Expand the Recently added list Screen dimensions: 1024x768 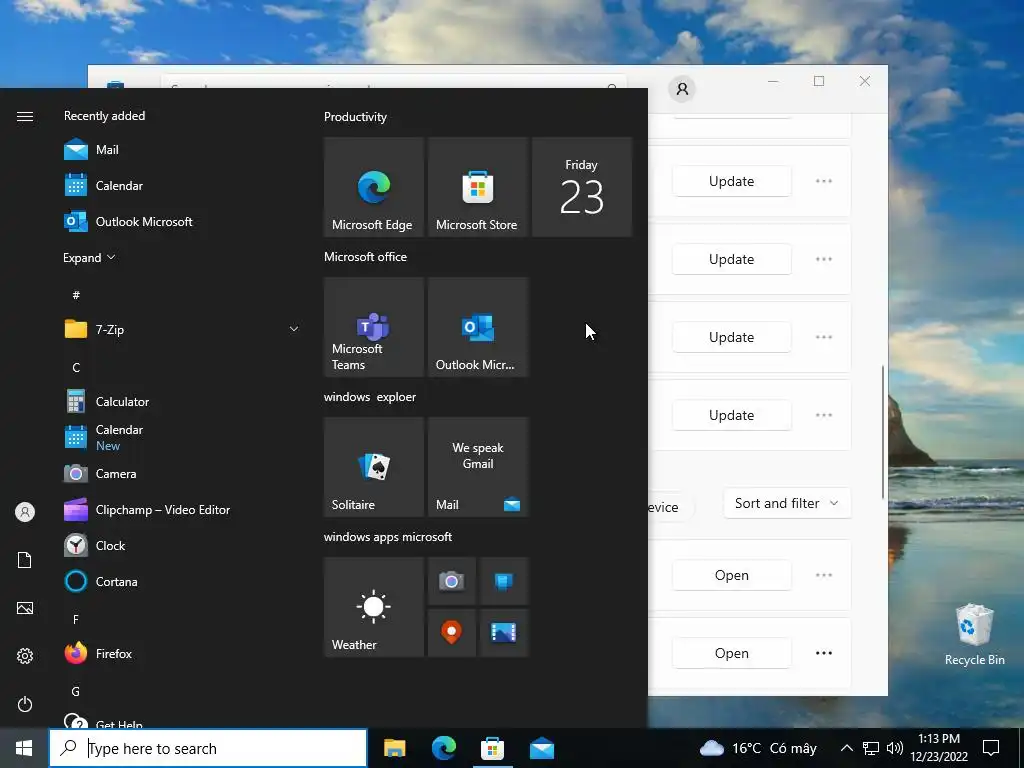click(89, 257)
